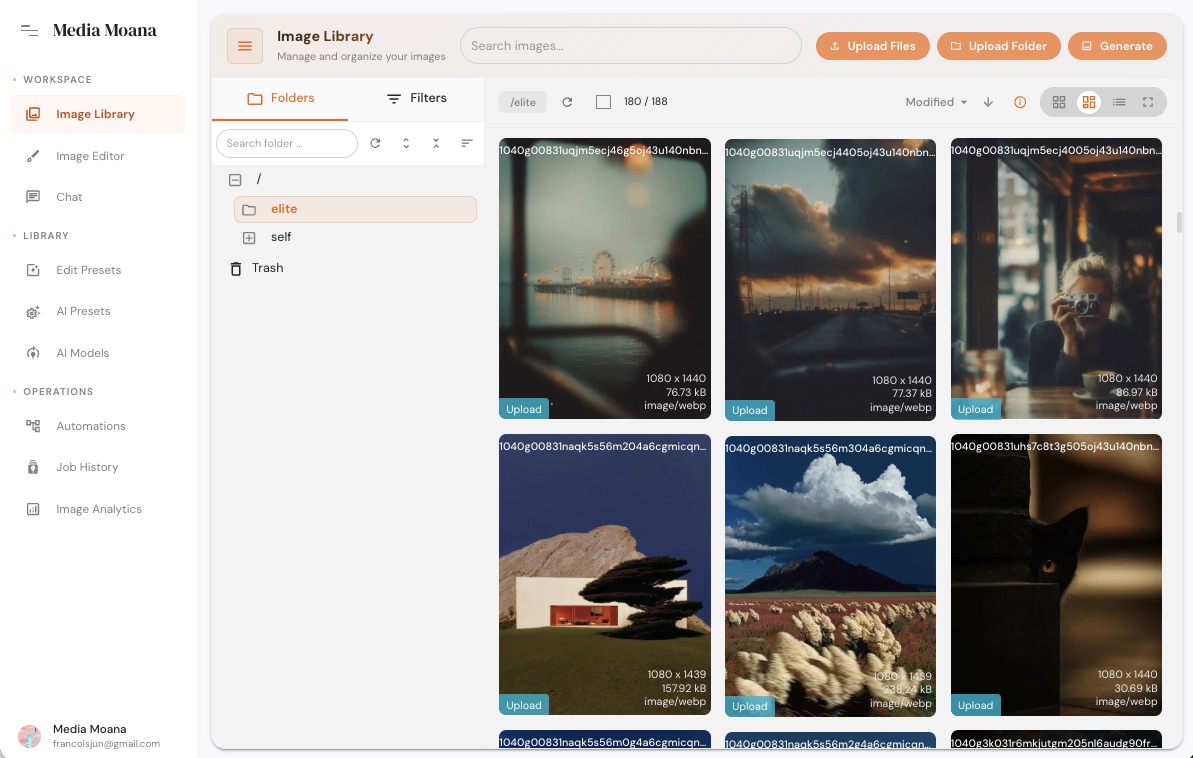Open the mountain with clouds image
1193x758 pixels.
(x=830, y=576)
